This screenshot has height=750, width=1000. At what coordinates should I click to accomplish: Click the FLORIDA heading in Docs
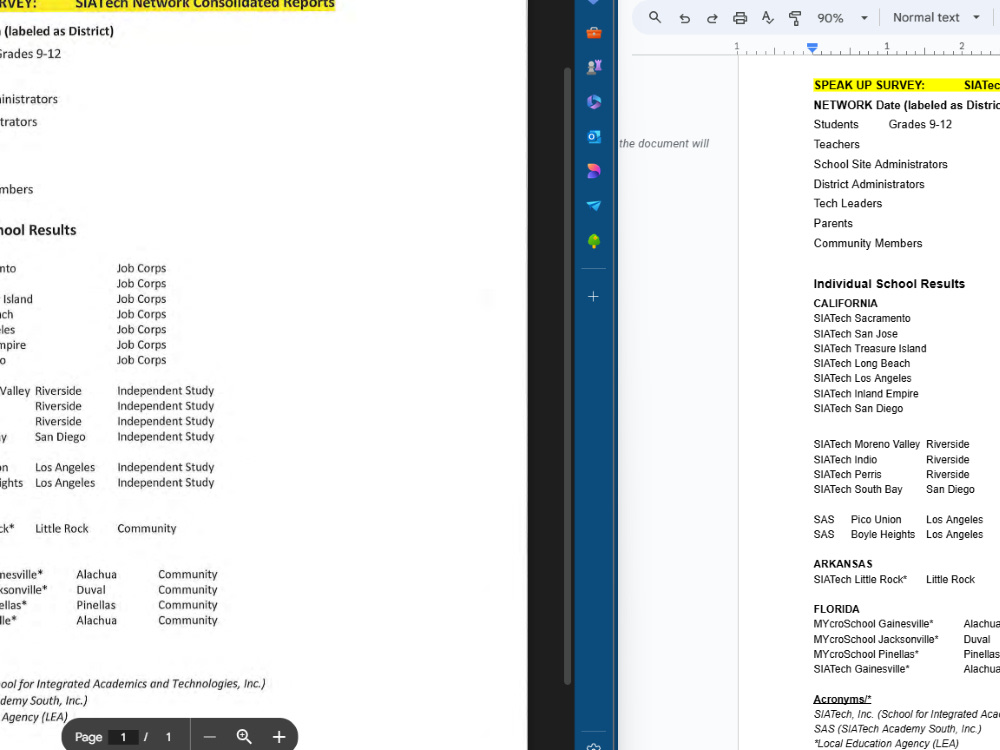tap(836, 609)
